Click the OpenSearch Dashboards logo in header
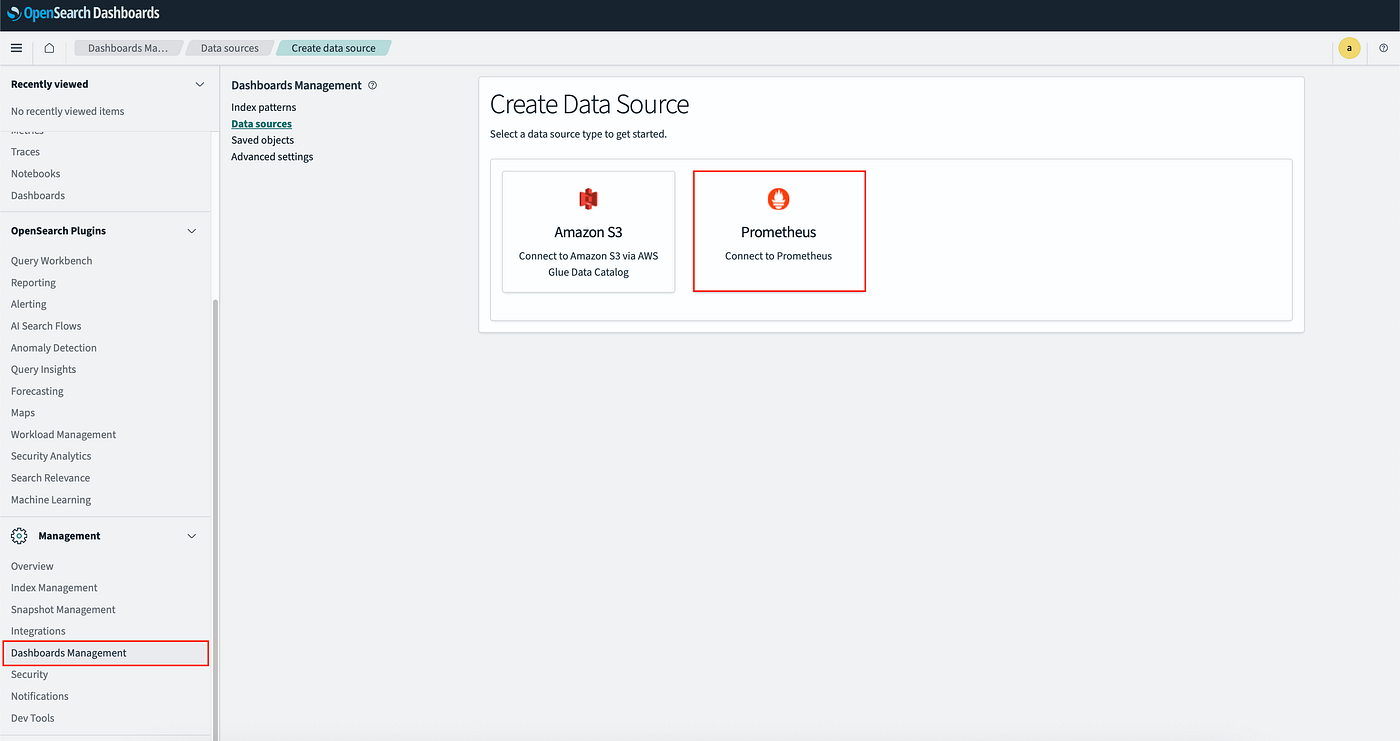Image resolution: width=1400 pixels, height=741 pixels. pos(83,14)
